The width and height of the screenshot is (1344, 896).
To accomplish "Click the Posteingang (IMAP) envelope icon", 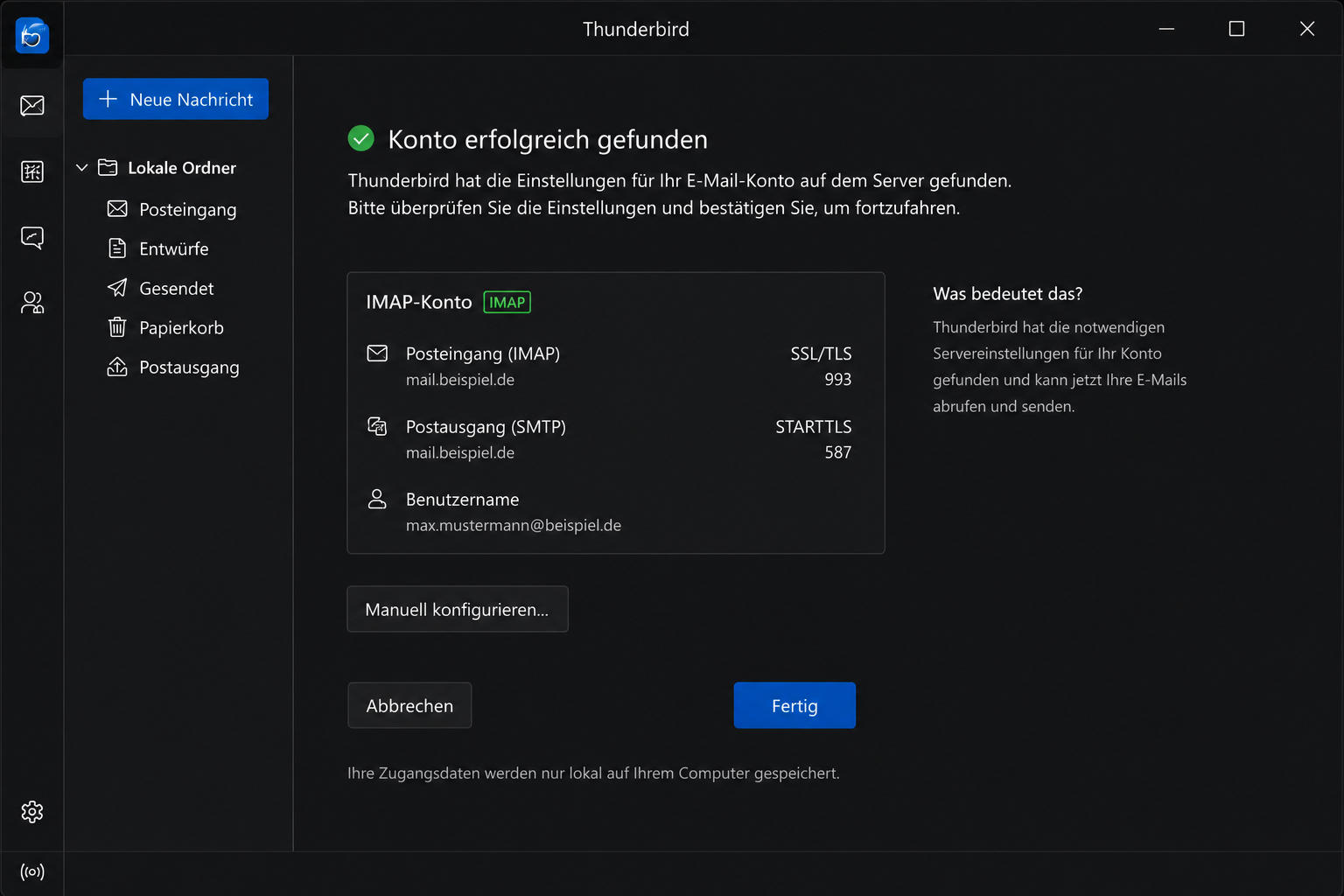I will pos(377,353).
